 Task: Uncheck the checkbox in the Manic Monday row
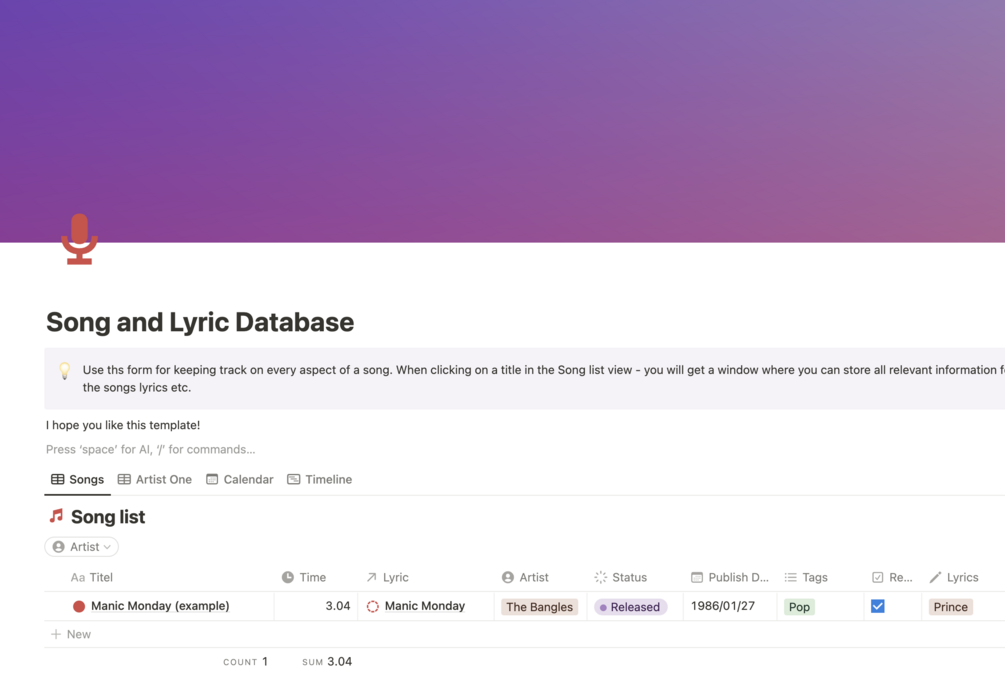[878, 606]
